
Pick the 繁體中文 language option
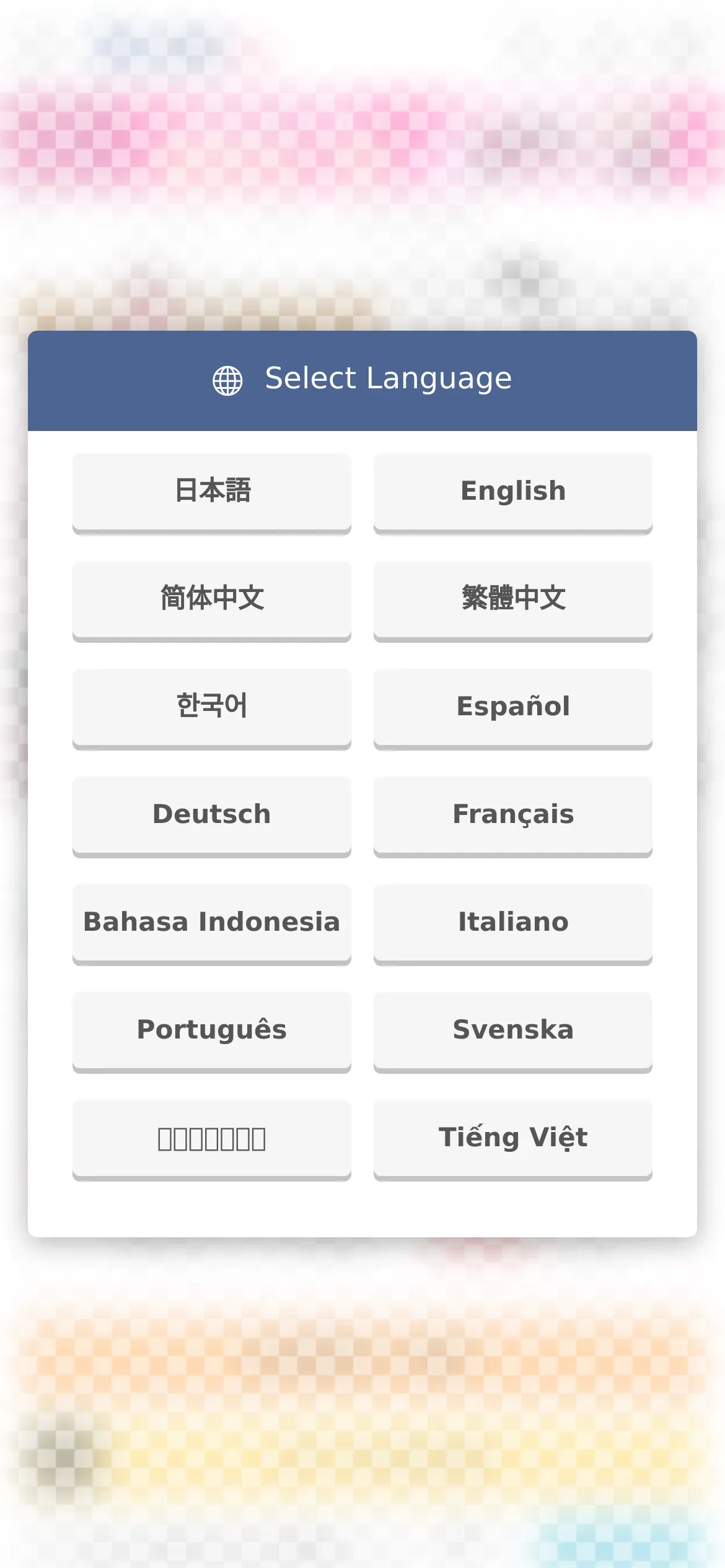(513, 601)
